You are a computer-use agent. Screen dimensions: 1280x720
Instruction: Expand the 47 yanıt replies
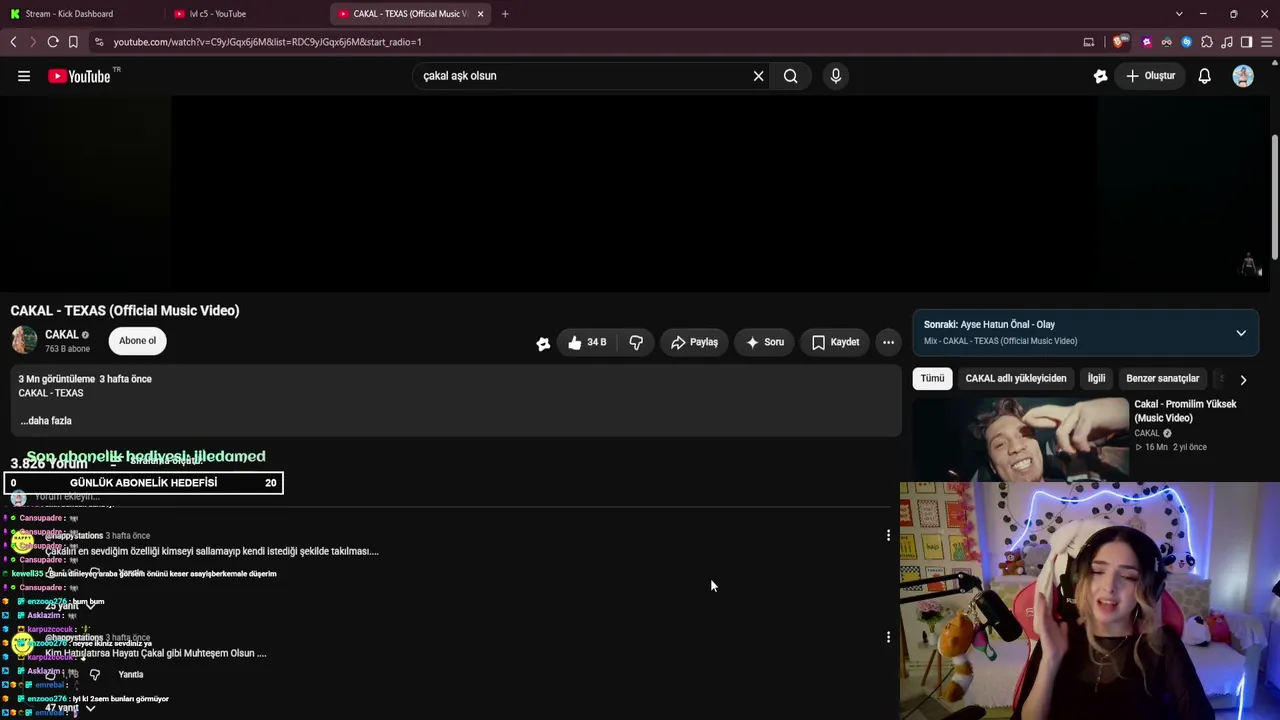click(x=70, y=708)
